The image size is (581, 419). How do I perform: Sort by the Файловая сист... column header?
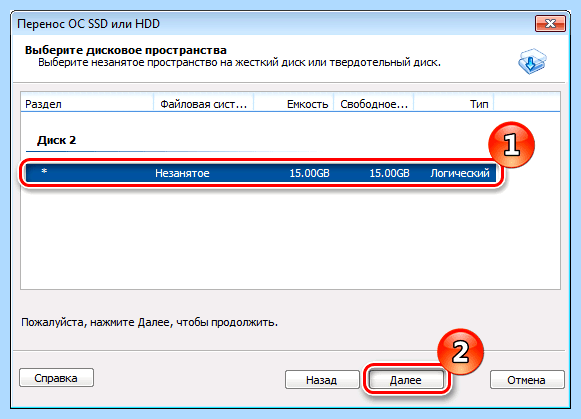click(203, 104)
